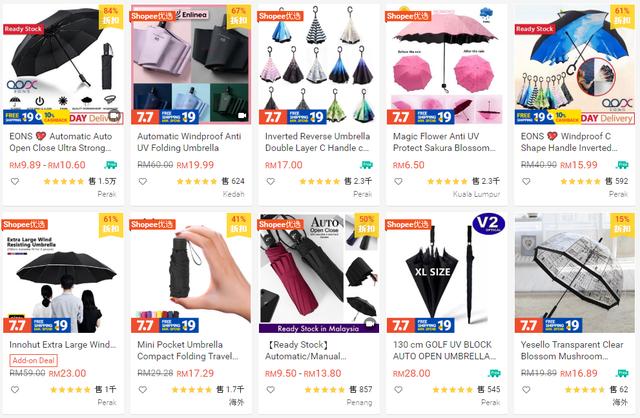Toggle heart on Automatic Windproof Anti UV umbrella
This screenshot has width=640, height=418.
(142, 181)
